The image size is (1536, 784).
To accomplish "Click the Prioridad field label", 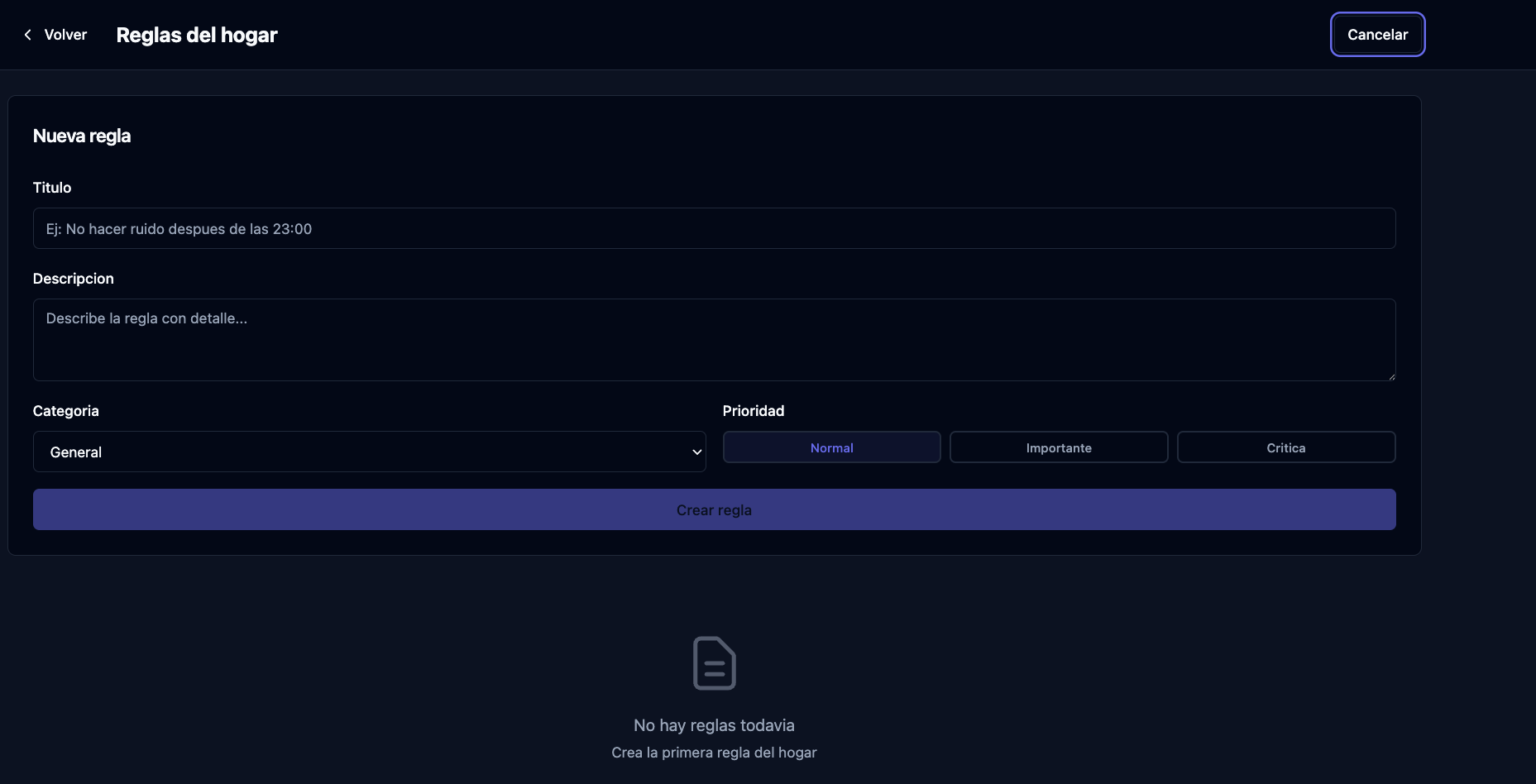I will 753,411.
